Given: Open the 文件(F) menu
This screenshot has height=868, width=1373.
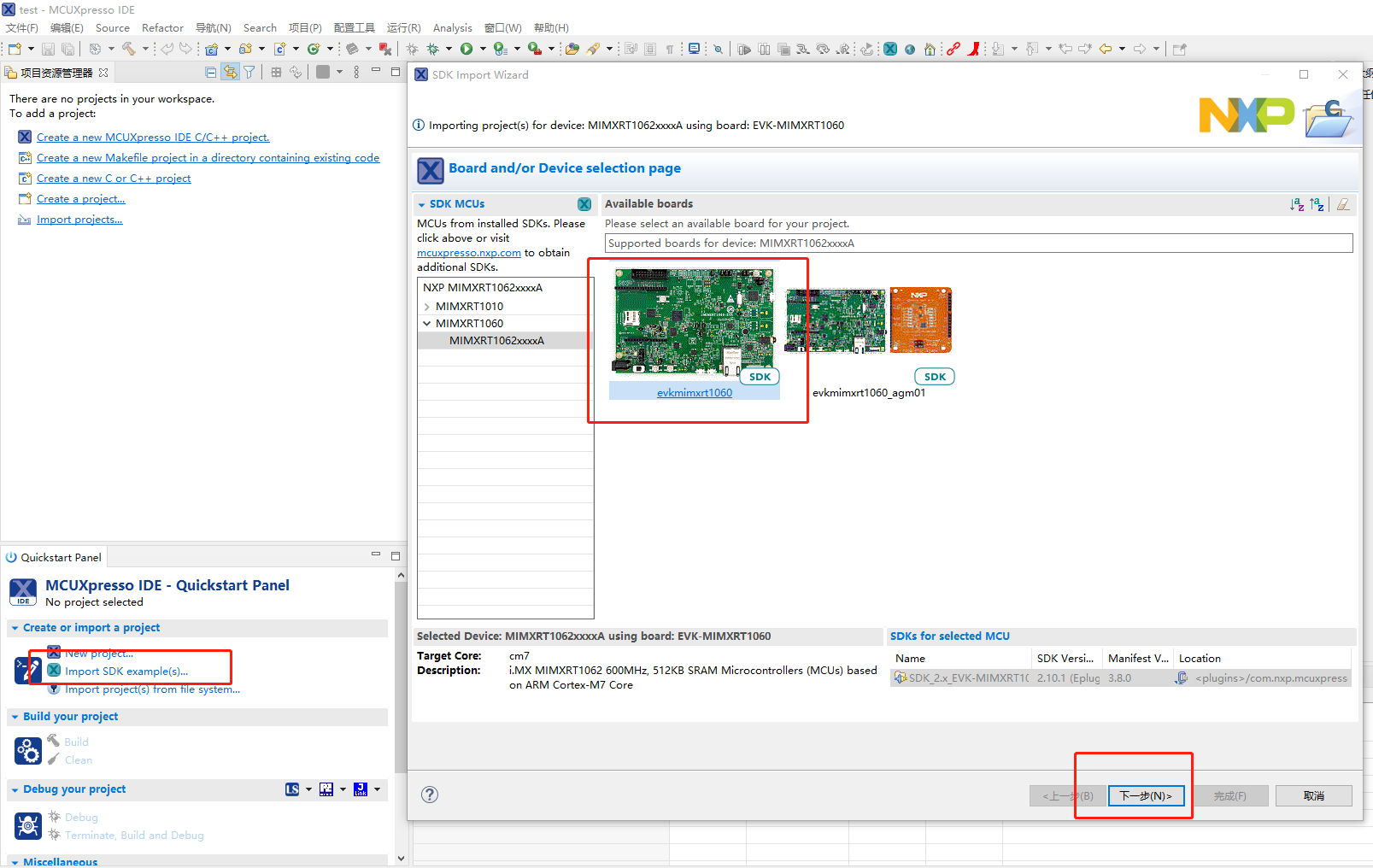Looking at the screenshot, I should coord(22,28).
